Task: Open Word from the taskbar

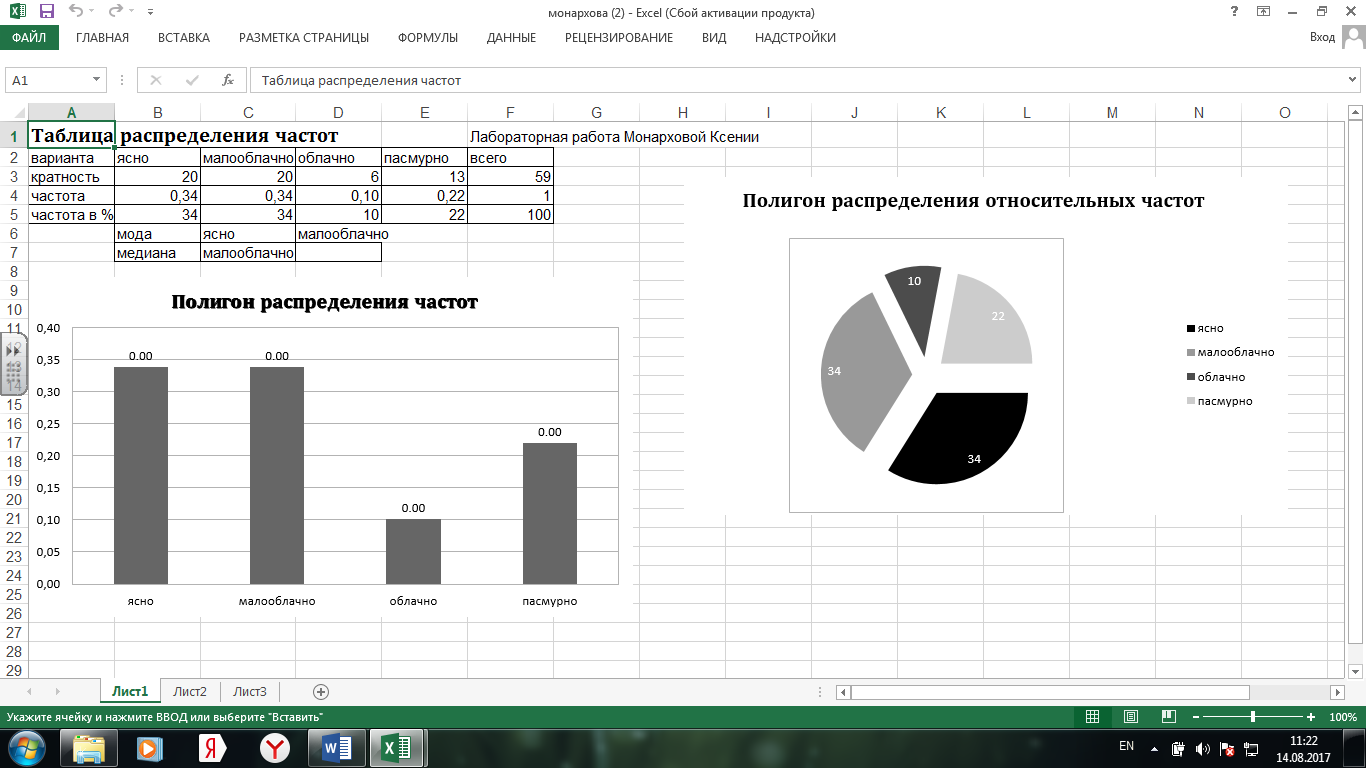Action: coord(336,747)
